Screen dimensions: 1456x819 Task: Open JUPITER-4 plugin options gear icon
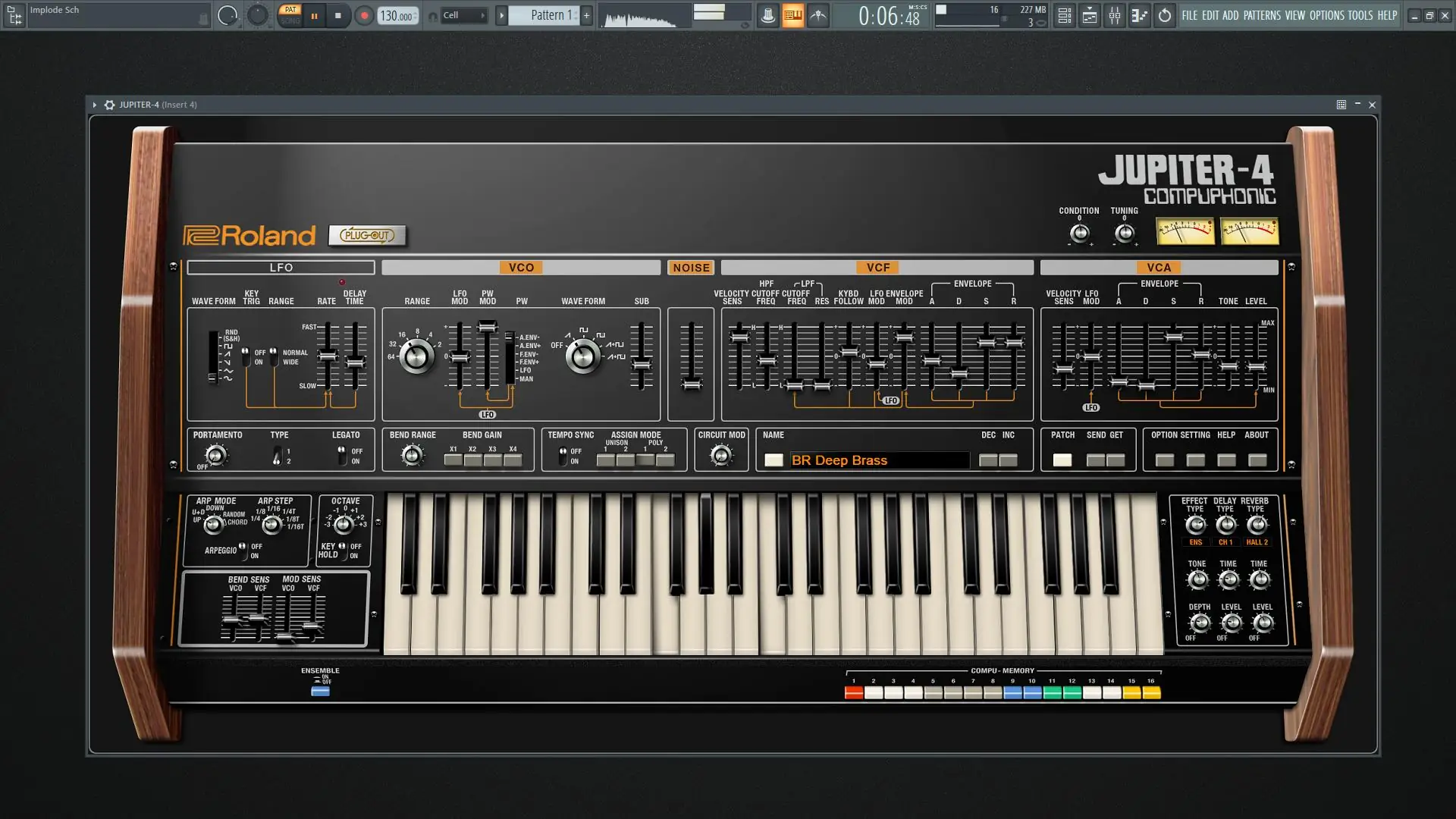click(x=109, y=105)
